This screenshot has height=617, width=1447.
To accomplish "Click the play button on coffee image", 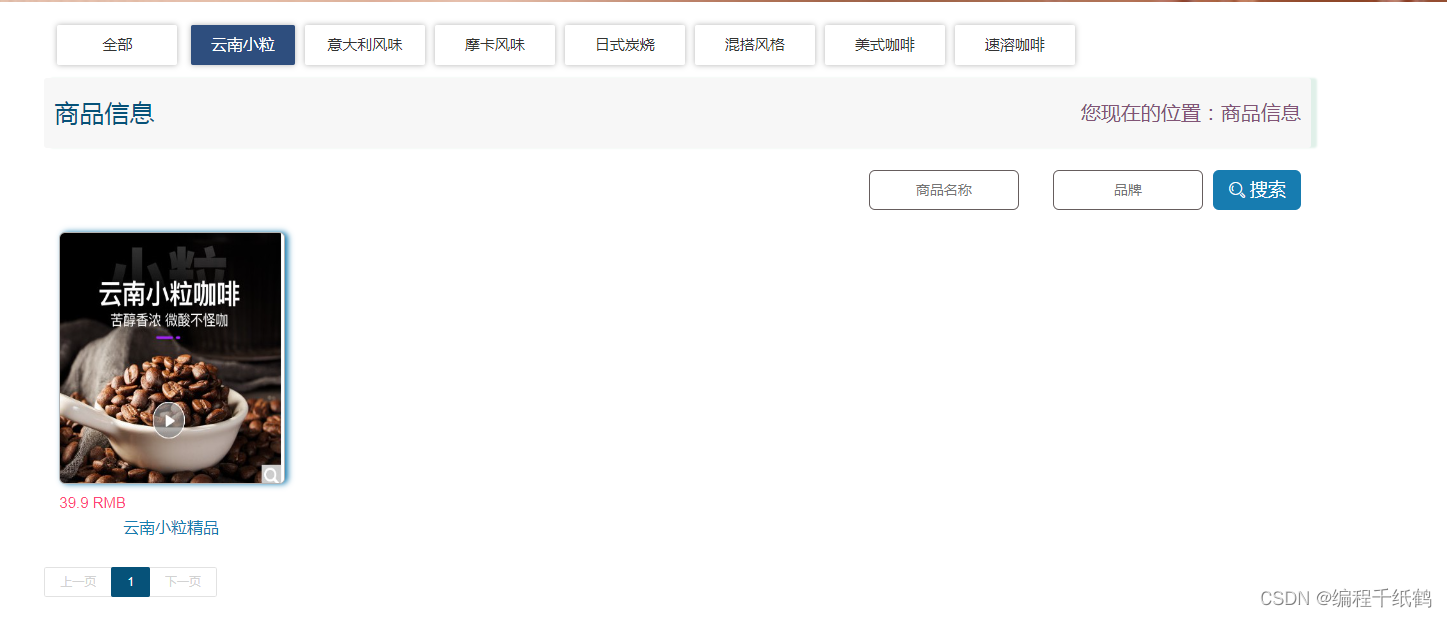I will (x=169, y=420).
